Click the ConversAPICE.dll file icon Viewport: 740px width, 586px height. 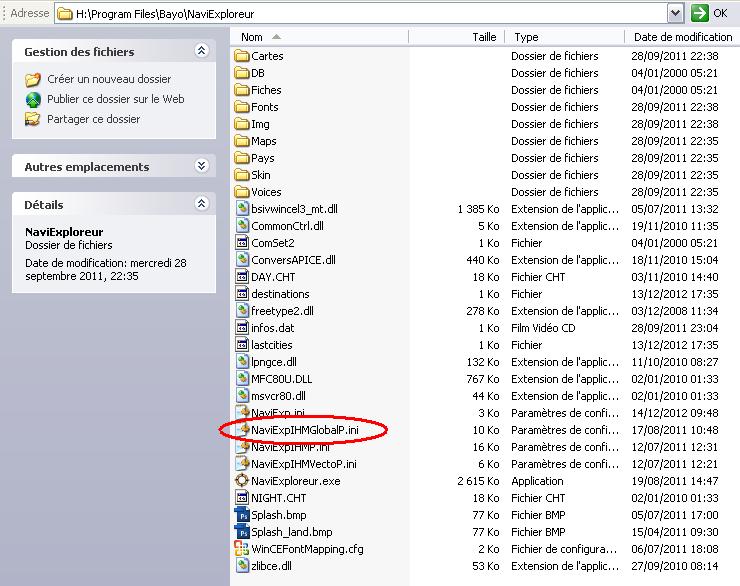pos(242,260)
